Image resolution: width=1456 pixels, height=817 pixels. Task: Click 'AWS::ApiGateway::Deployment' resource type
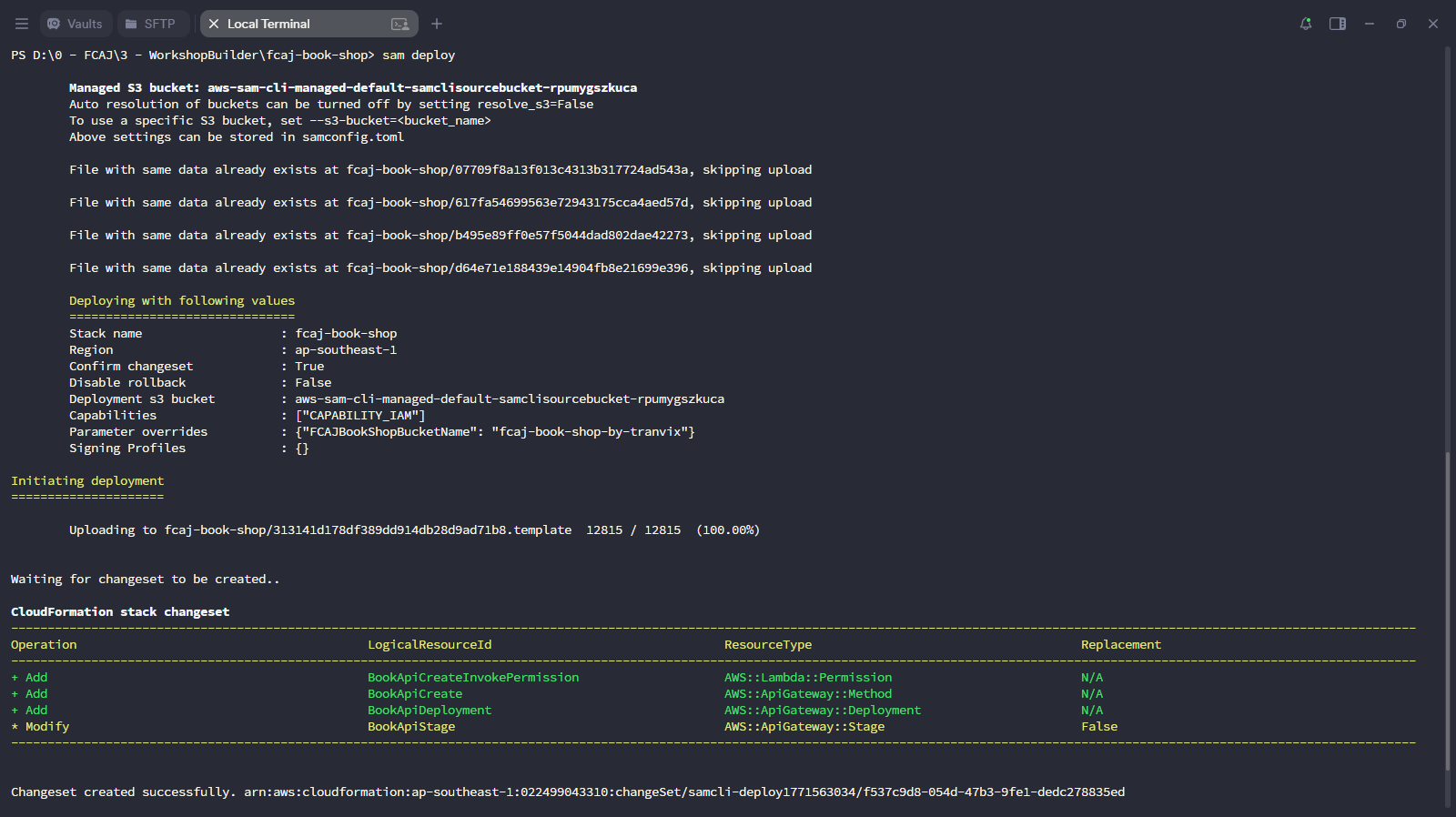(823, 711)
